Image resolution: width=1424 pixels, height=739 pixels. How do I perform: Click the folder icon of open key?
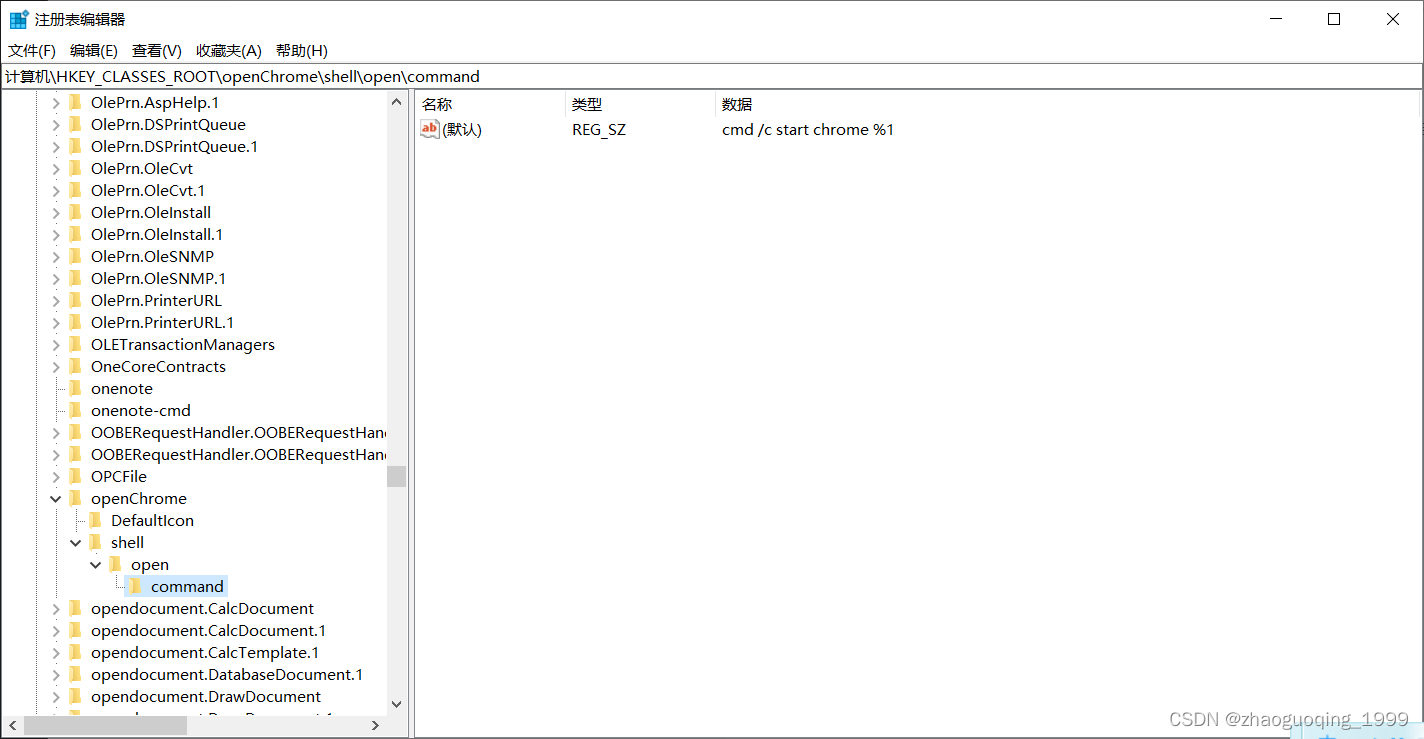pos(115,564)
